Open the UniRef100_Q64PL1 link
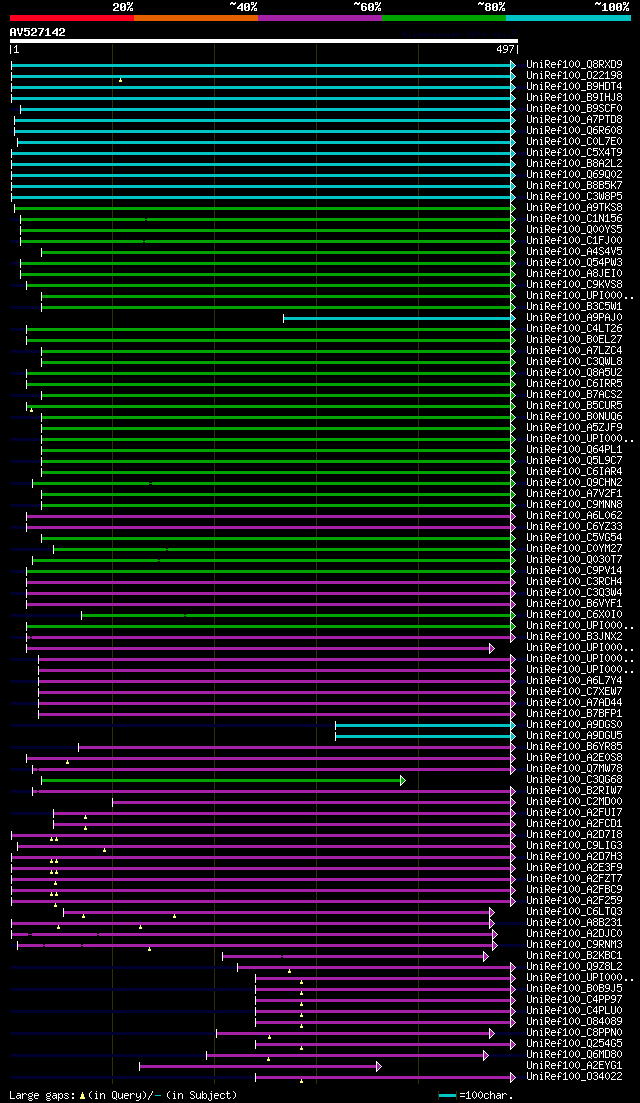This screenshot has height=1103, width=640. (574, 450)
